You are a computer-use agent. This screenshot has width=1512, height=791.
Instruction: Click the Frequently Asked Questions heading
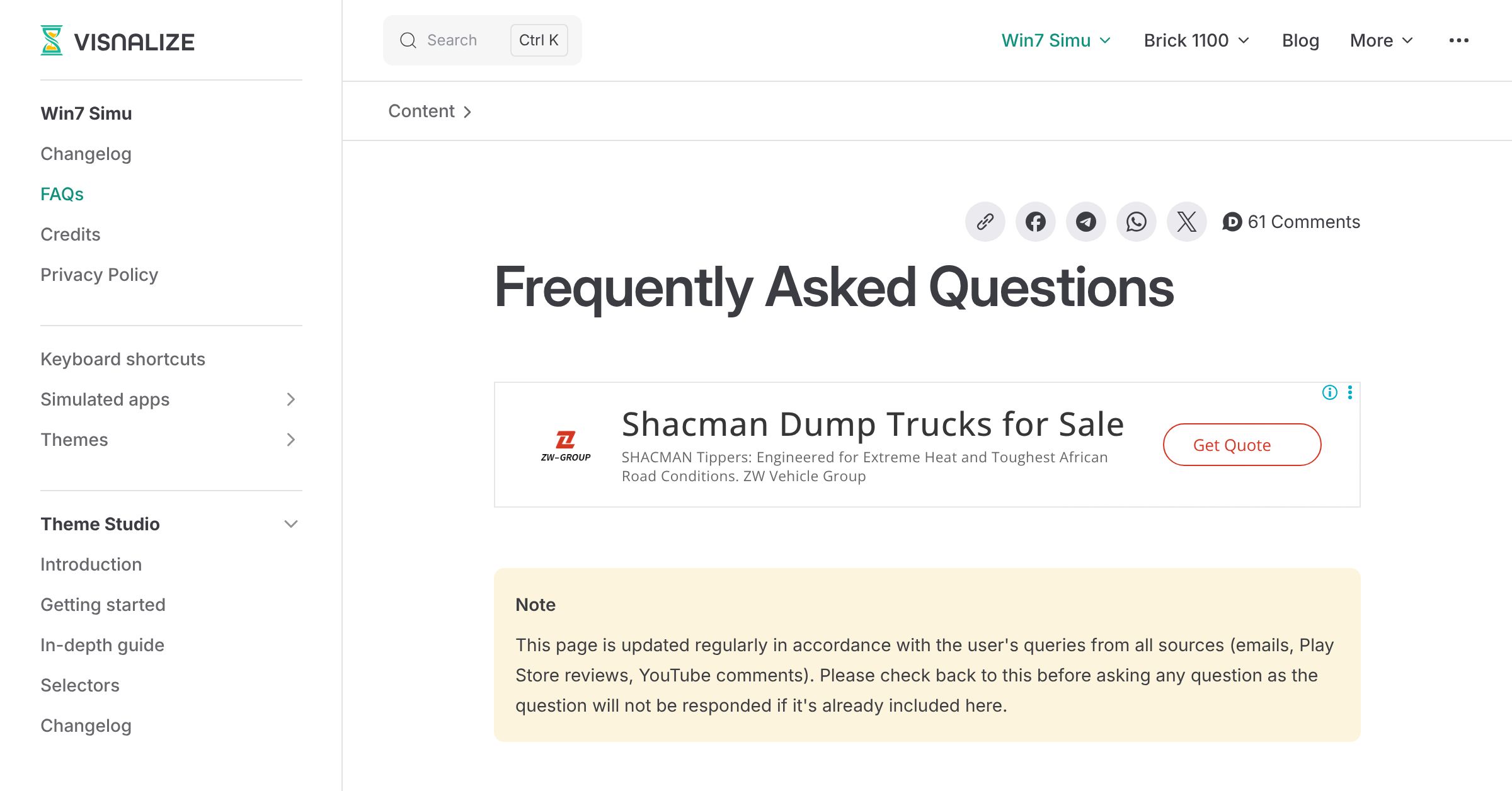point(834,288)
